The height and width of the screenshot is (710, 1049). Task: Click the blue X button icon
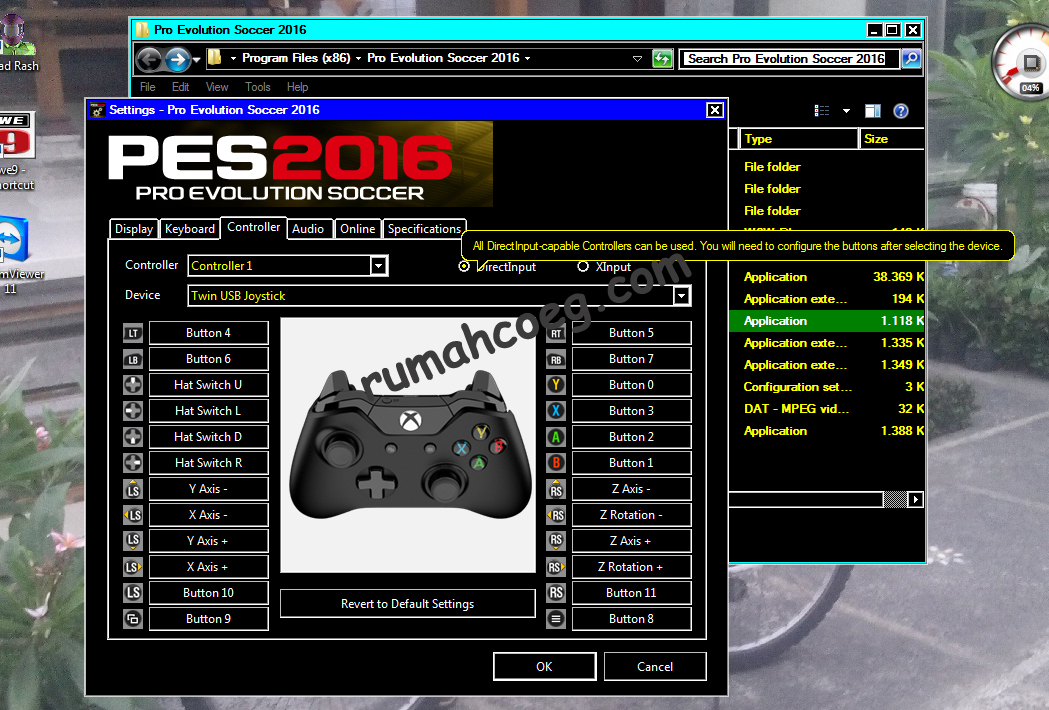click(x=556, y=411)
